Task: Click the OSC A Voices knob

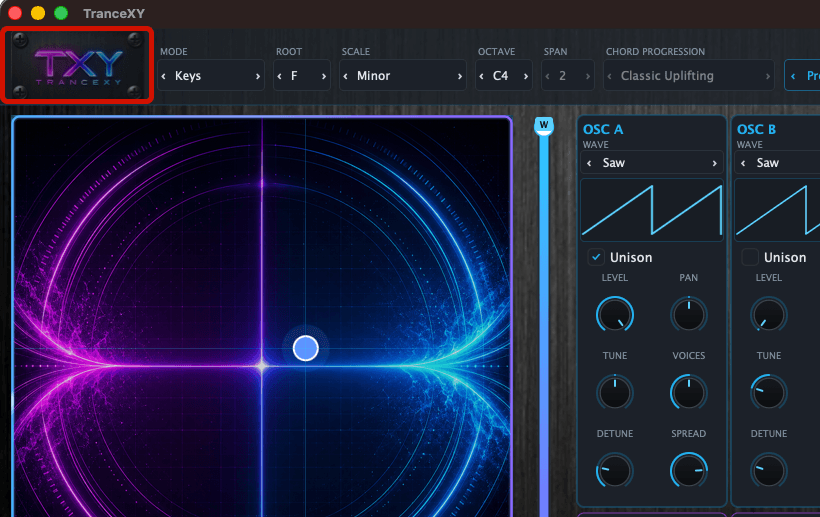Action: [689, 392]
